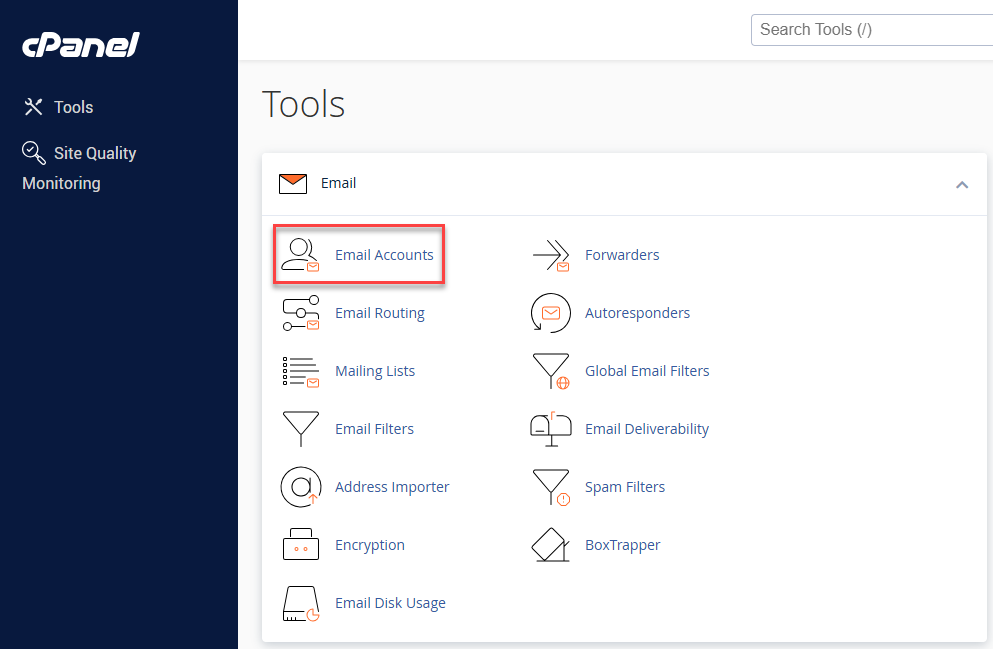Open the Mailing Lists tool
Image resolution: width=993 pixels, height=649 pixels.
click(375, 371)
